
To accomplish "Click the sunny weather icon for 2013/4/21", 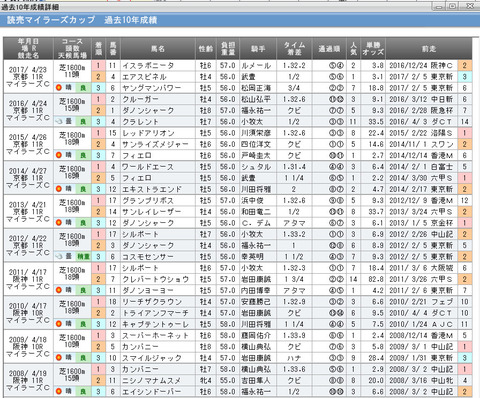I will click(x=59, y=223).
